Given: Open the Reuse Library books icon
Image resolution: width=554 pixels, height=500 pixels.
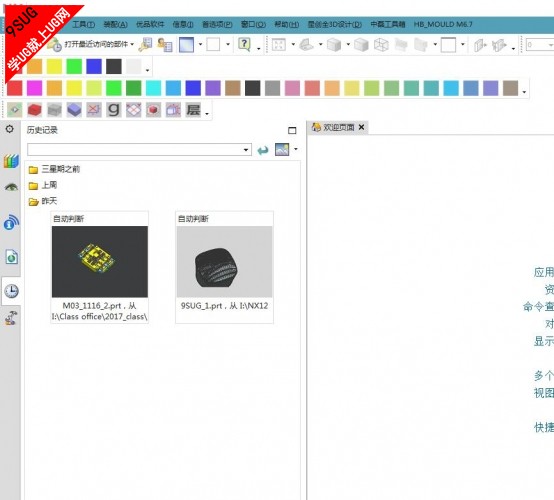Looking at the screenshot, I should click(x=11, y=161).
